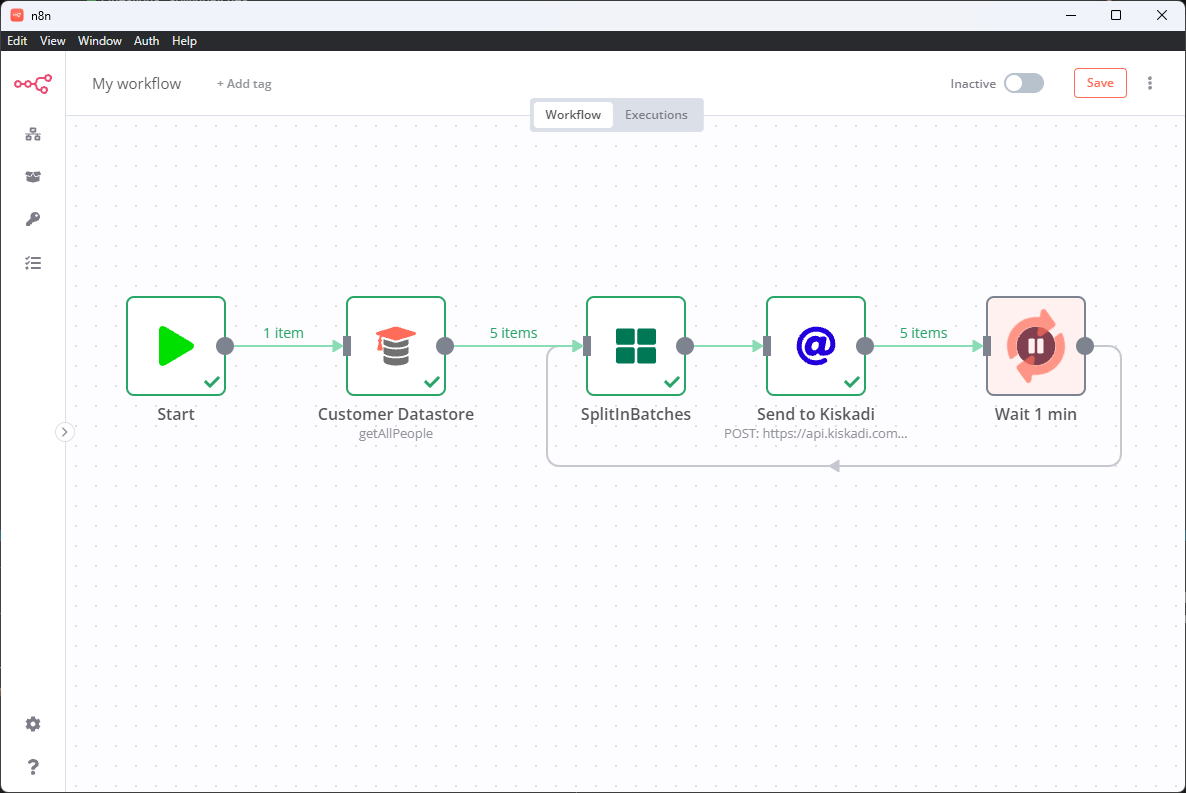This screenshot has width=1186, height=793.
Task: Open the workflow three-dot options menu
Action: click(x=1150, y=83)
